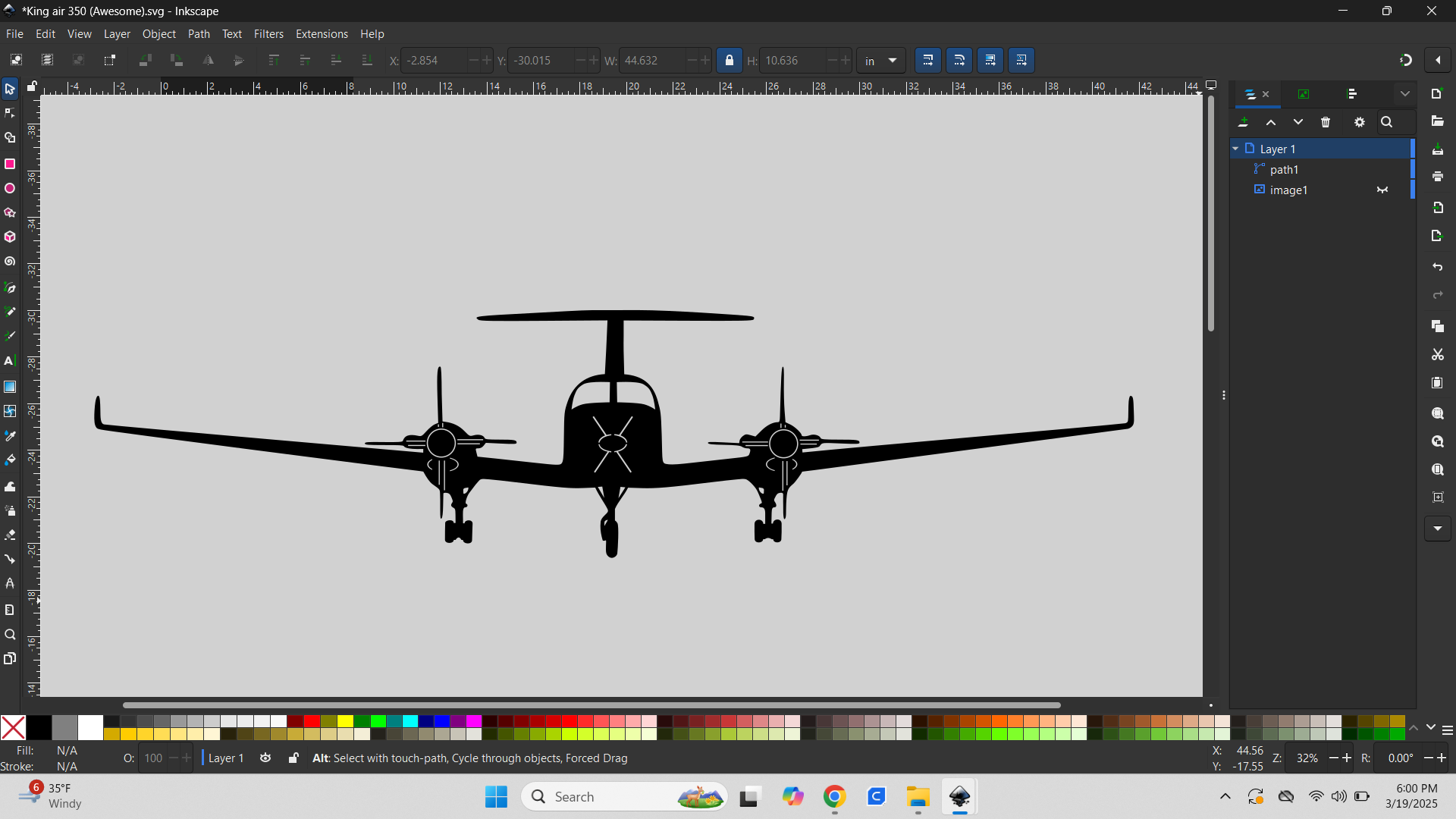
Task: Select the Paint Bucket tool
Action: [x=10, y=461]
